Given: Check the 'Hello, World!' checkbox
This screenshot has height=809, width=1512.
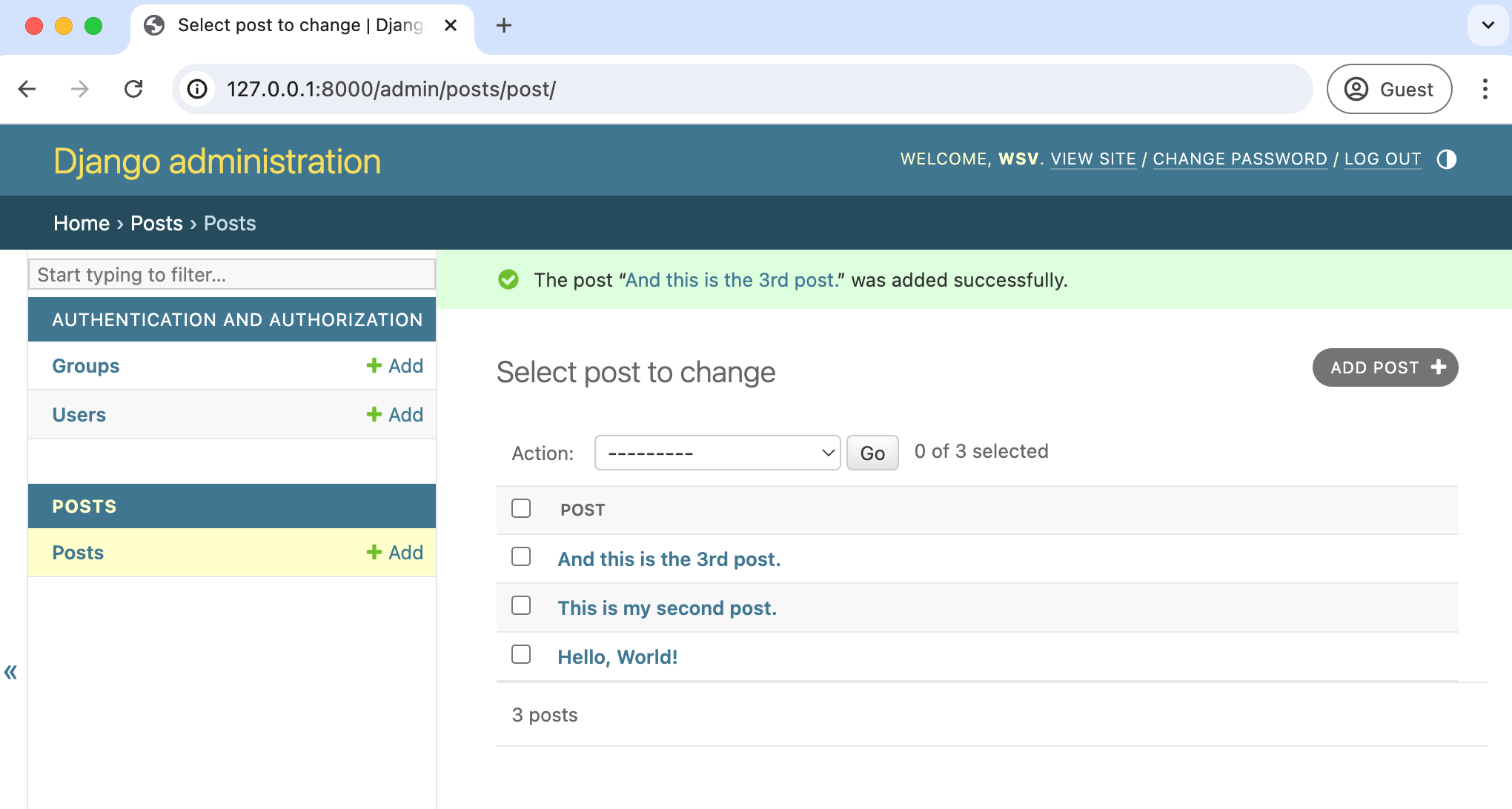Looking at the screenshot, I should click(521, 654).
